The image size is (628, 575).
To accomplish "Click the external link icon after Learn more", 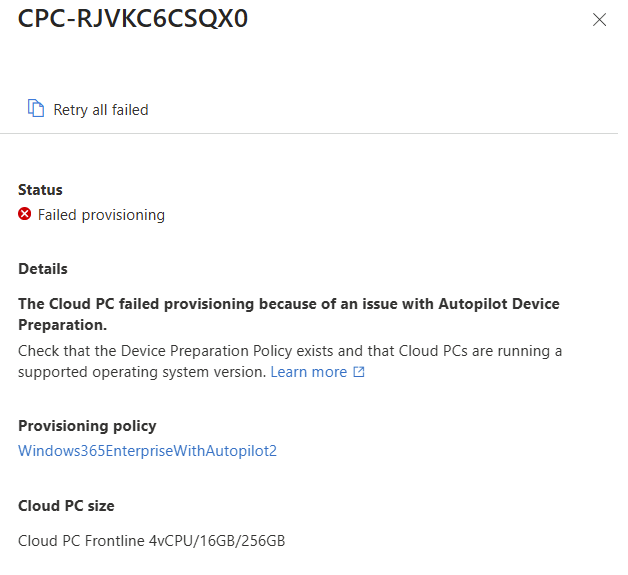I will click(358, 372).
